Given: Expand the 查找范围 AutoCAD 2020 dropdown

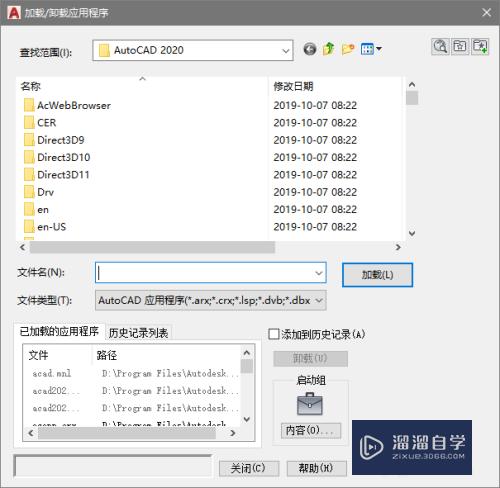Looking at the screenshot, I should coord(286,51).
